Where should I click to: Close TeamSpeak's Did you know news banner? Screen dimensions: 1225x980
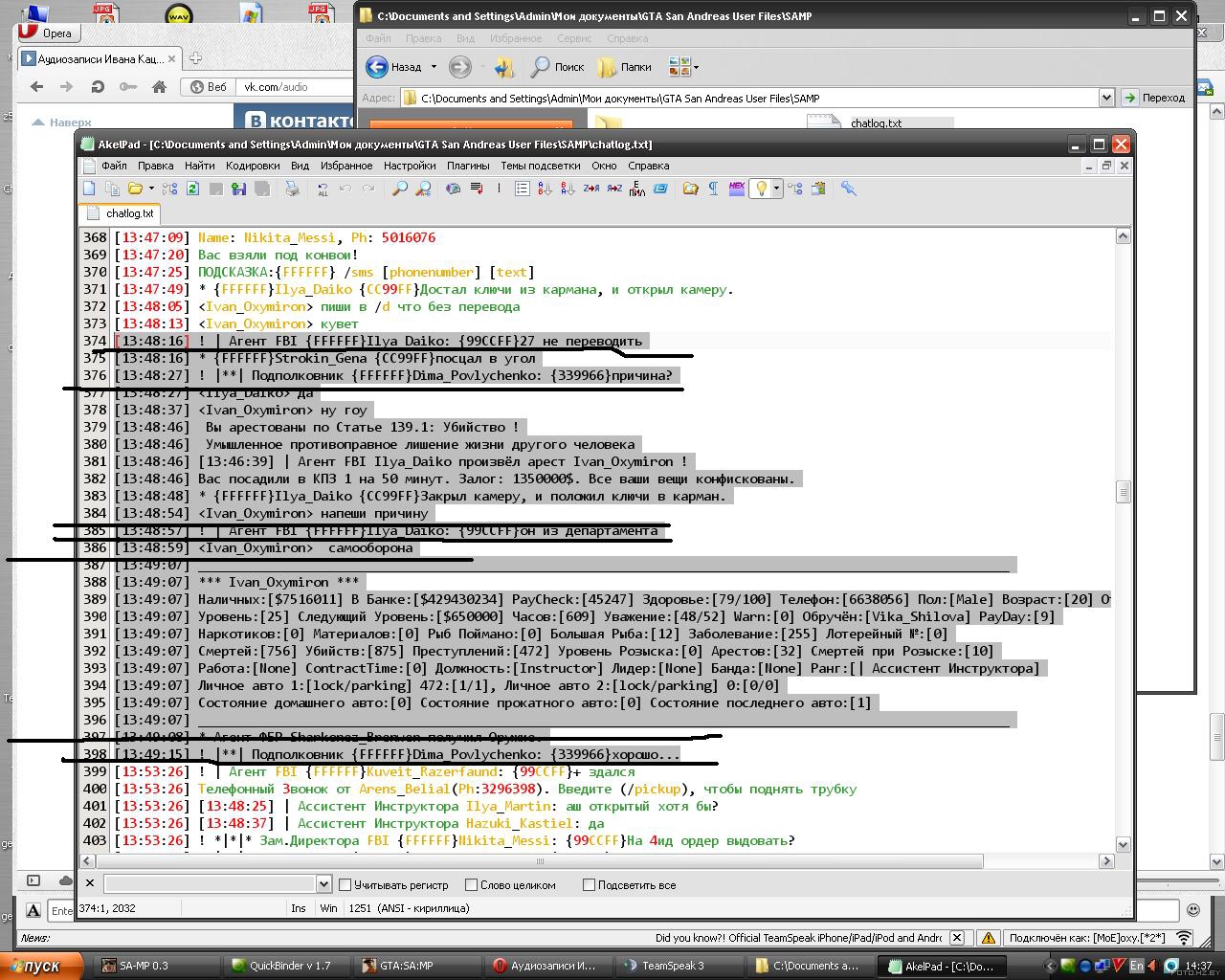(957, 938)
